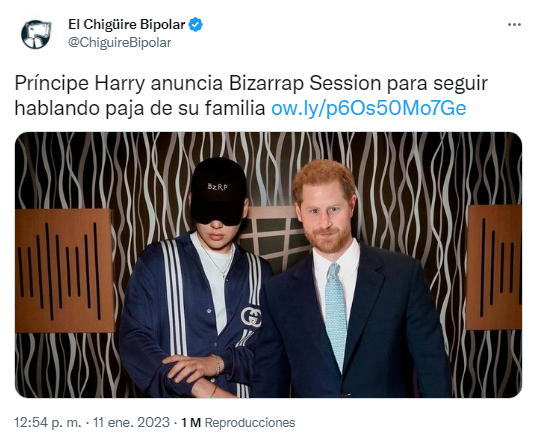Click the 11 ene. 2023 date
This screenshot has width=537, height=441.
coord(131,422)
